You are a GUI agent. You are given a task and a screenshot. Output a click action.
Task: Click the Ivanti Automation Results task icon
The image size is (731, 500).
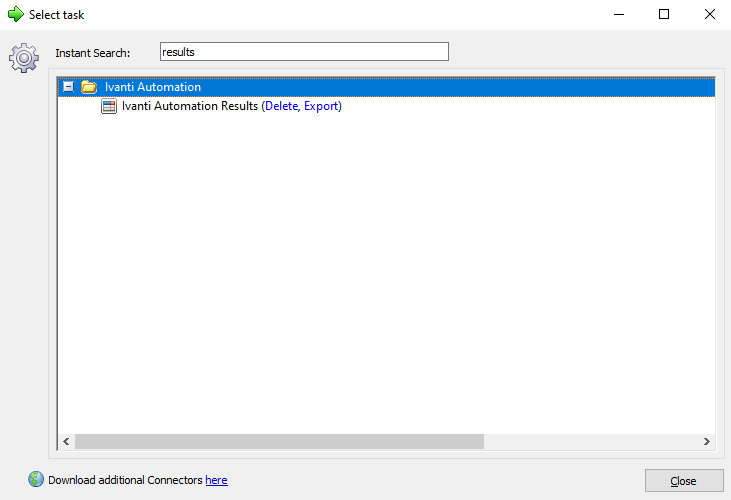(x=109, y=106)
